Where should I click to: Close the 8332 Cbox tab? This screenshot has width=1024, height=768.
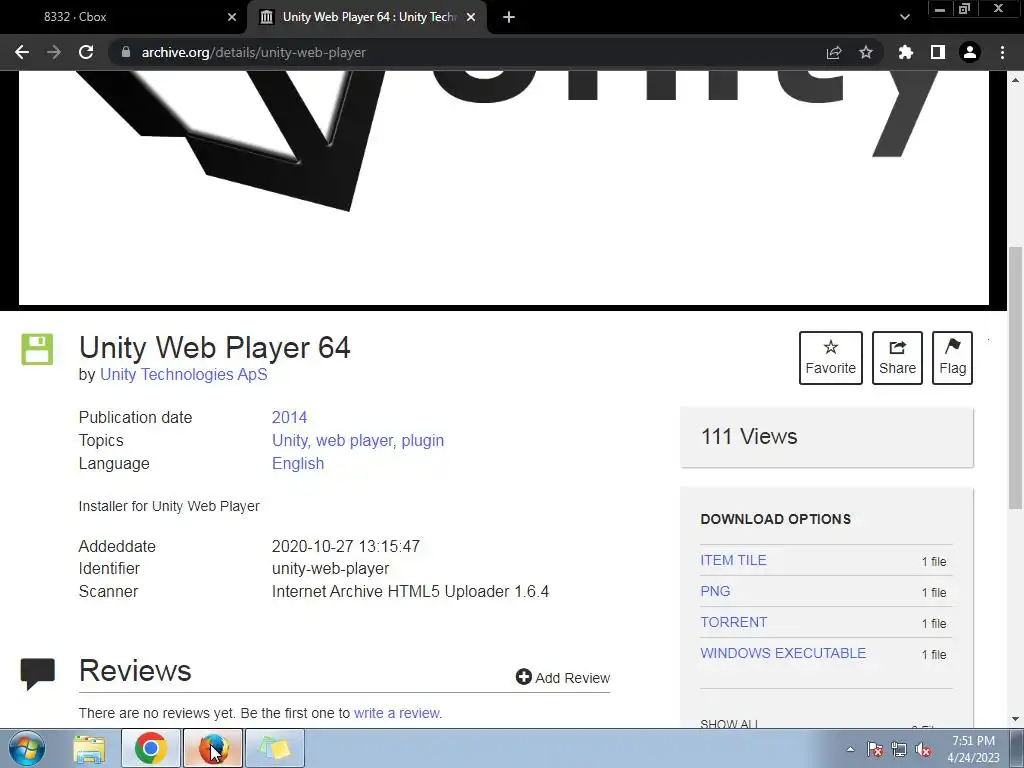click(x=232, y=17)
